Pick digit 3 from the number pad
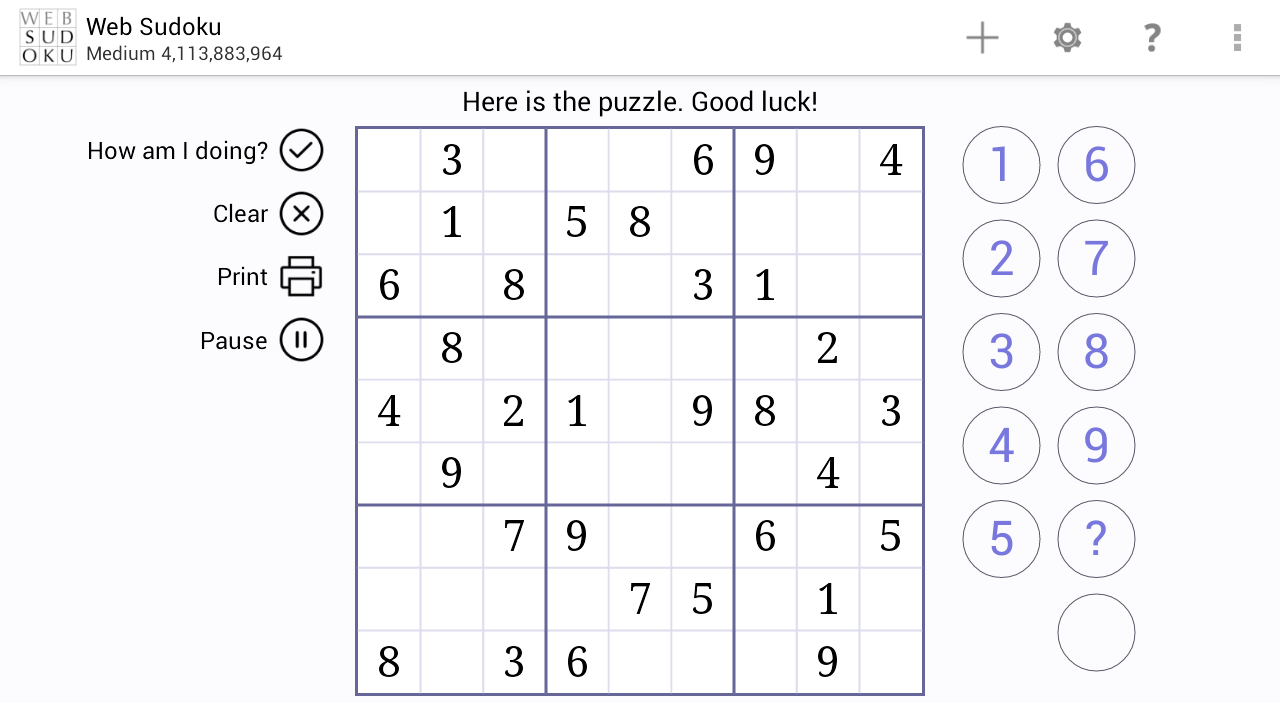1280x703 pixels. pyautogui.click(x=1001, y=352)
